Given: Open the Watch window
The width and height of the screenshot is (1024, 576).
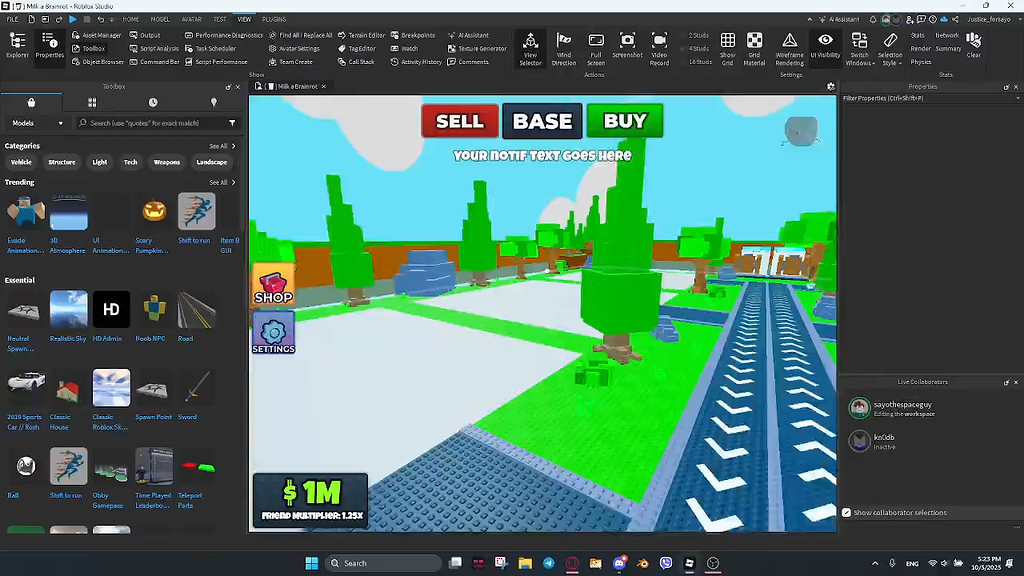Looking at the screenshot, I should point(404,48).
